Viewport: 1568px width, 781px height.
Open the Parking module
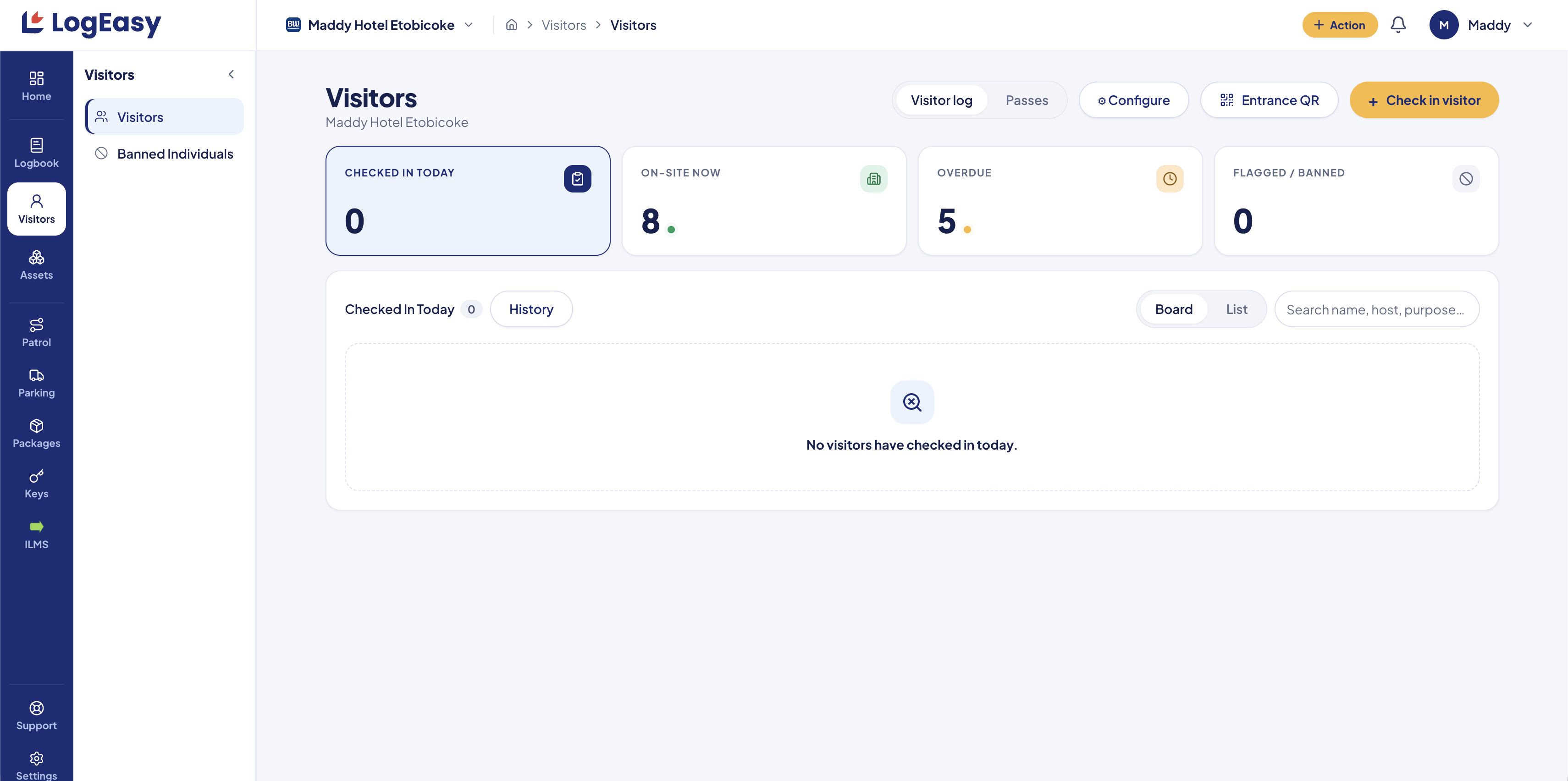37,383
